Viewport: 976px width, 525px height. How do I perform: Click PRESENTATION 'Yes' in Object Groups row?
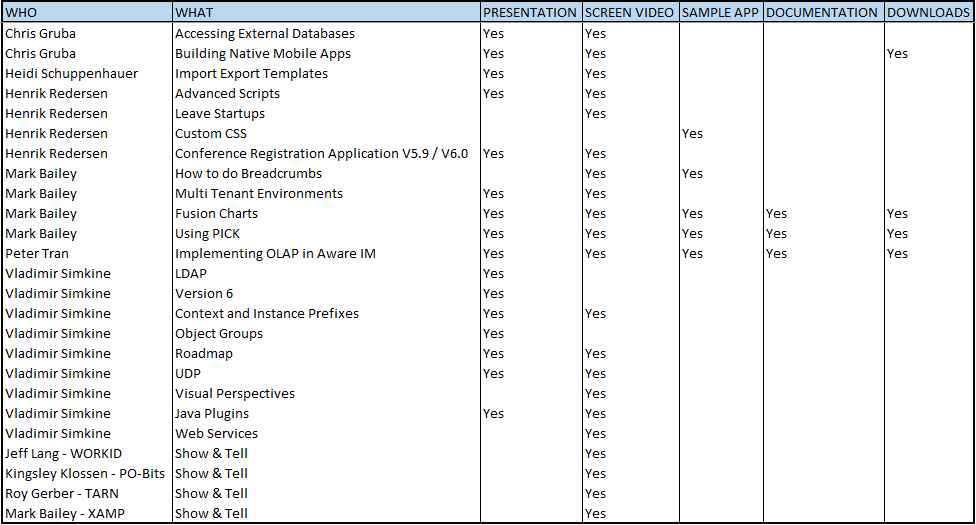click(494, 333)
